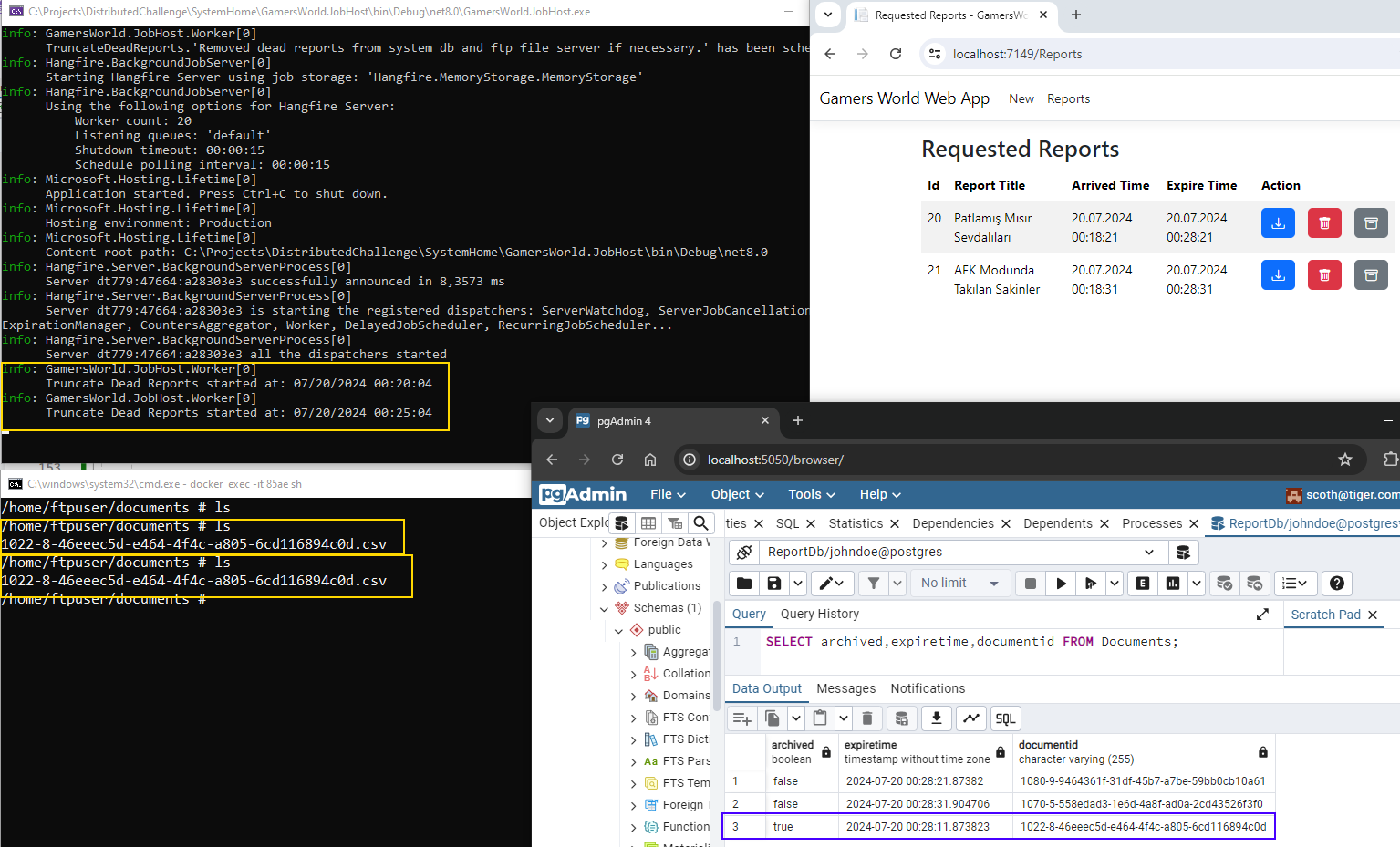Open the Reports link in Gamers World nav
This screenshot has height=847, width=1400.
pyautogui.click(x=1068, y=98)
